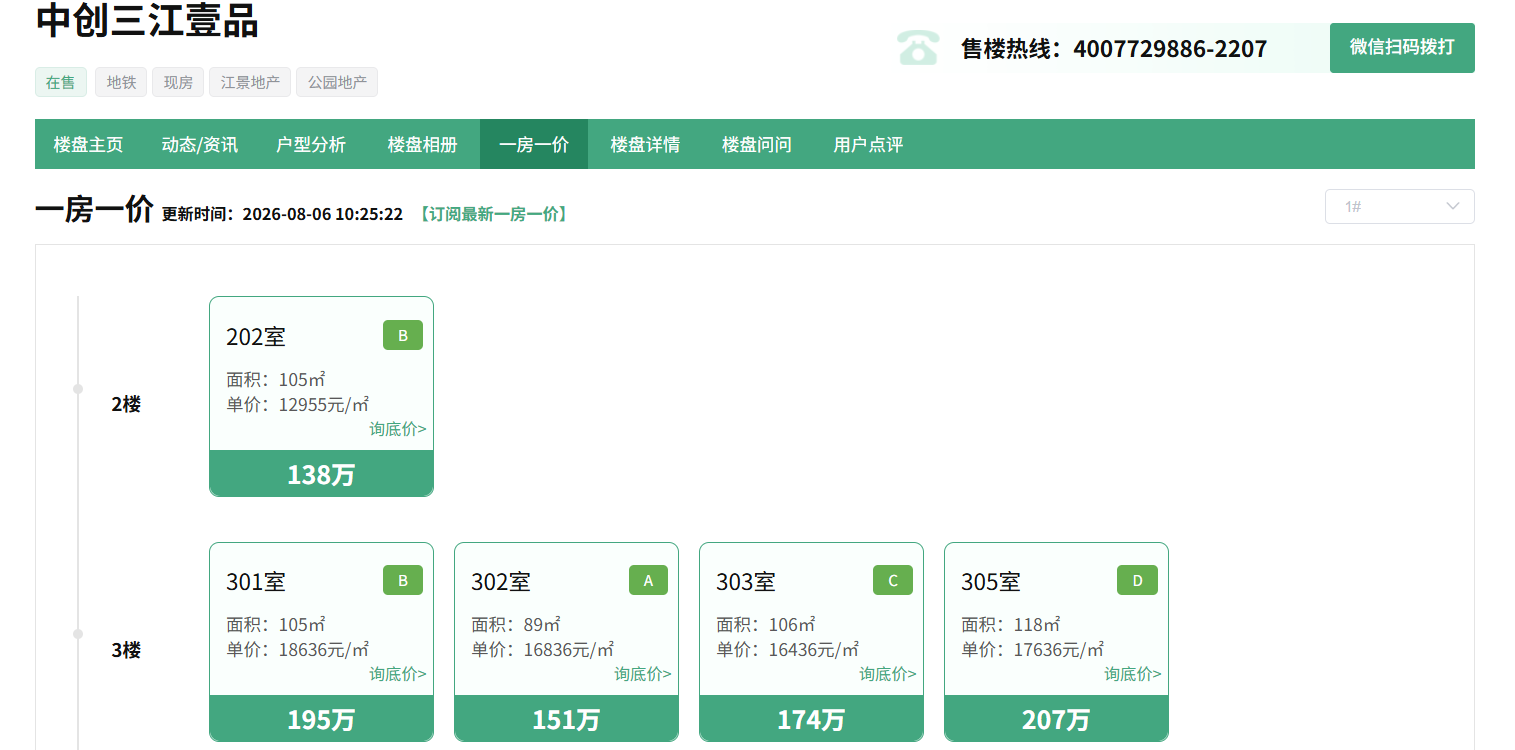Click the 现房 tag
This screenshot has height=750, width=1515.
(178, 82)
